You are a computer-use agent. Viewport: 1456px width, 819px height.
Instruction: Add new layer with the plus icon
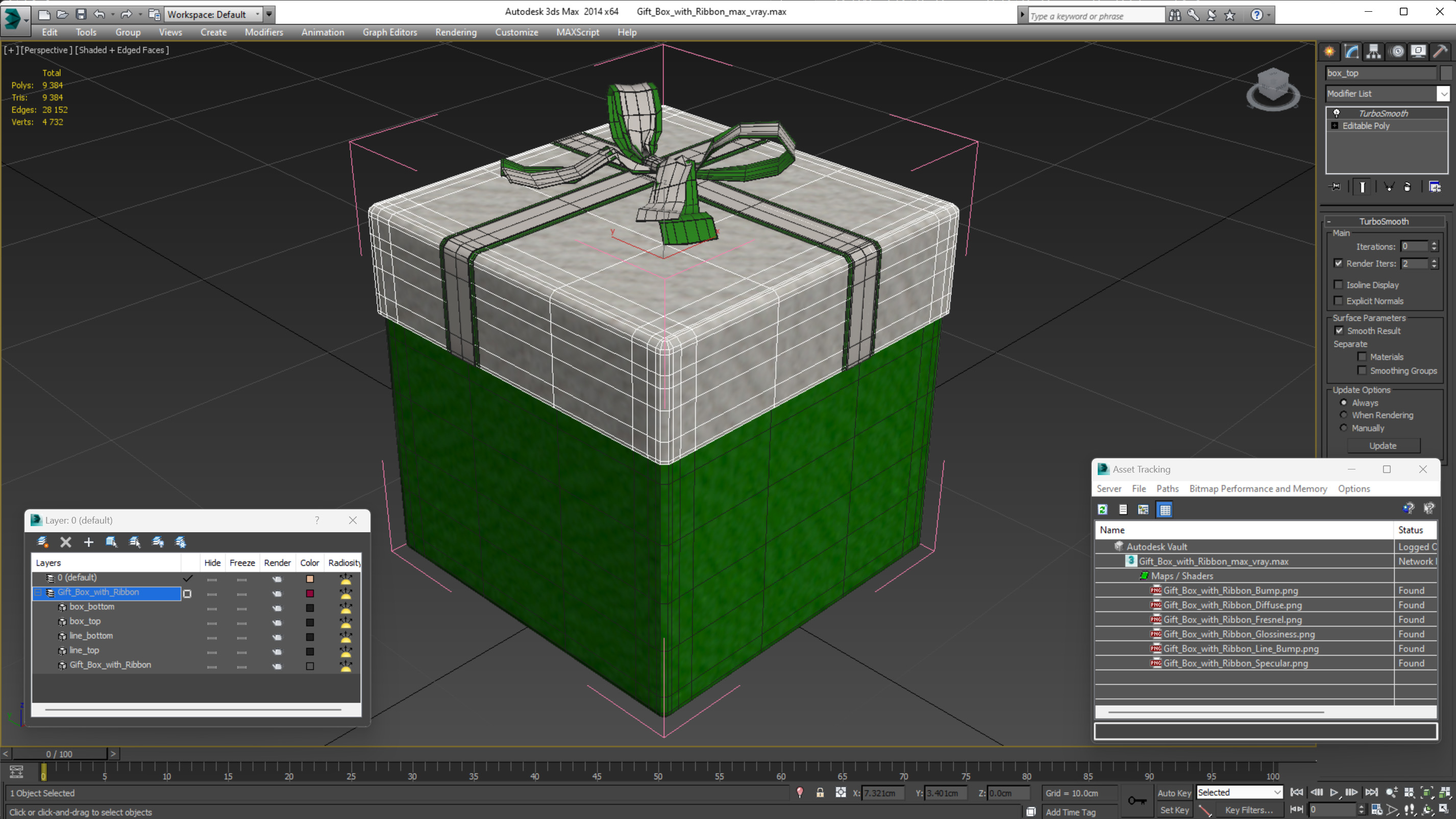88,542
